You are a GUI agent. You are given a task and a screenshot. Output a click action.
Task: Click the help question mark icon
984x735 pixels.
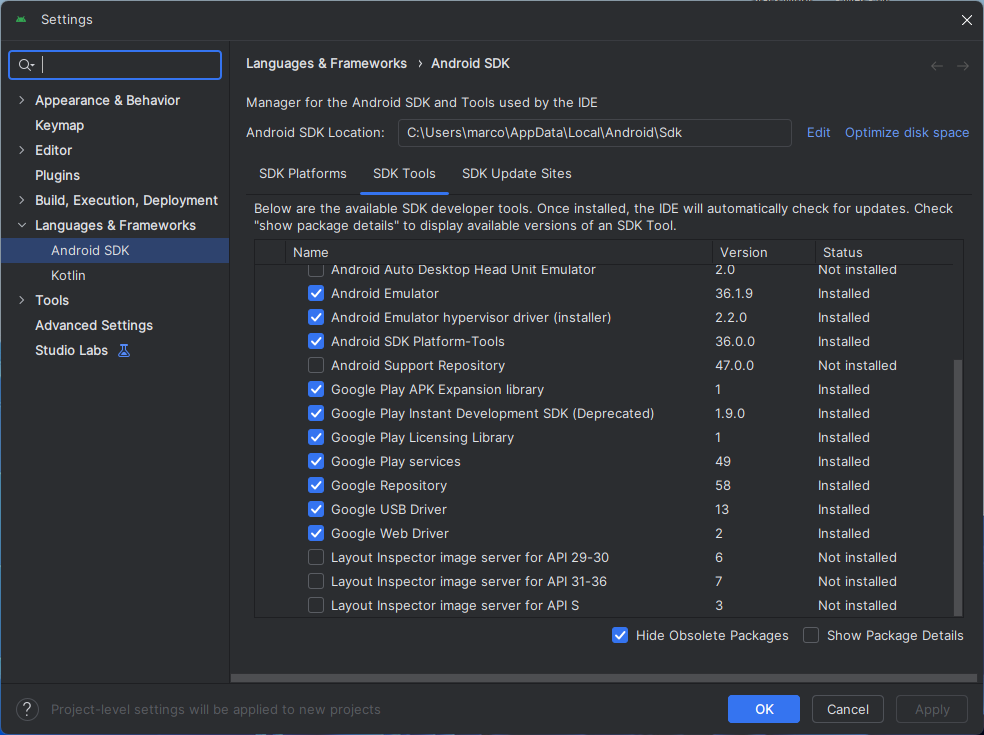click(x=28, y=709)
